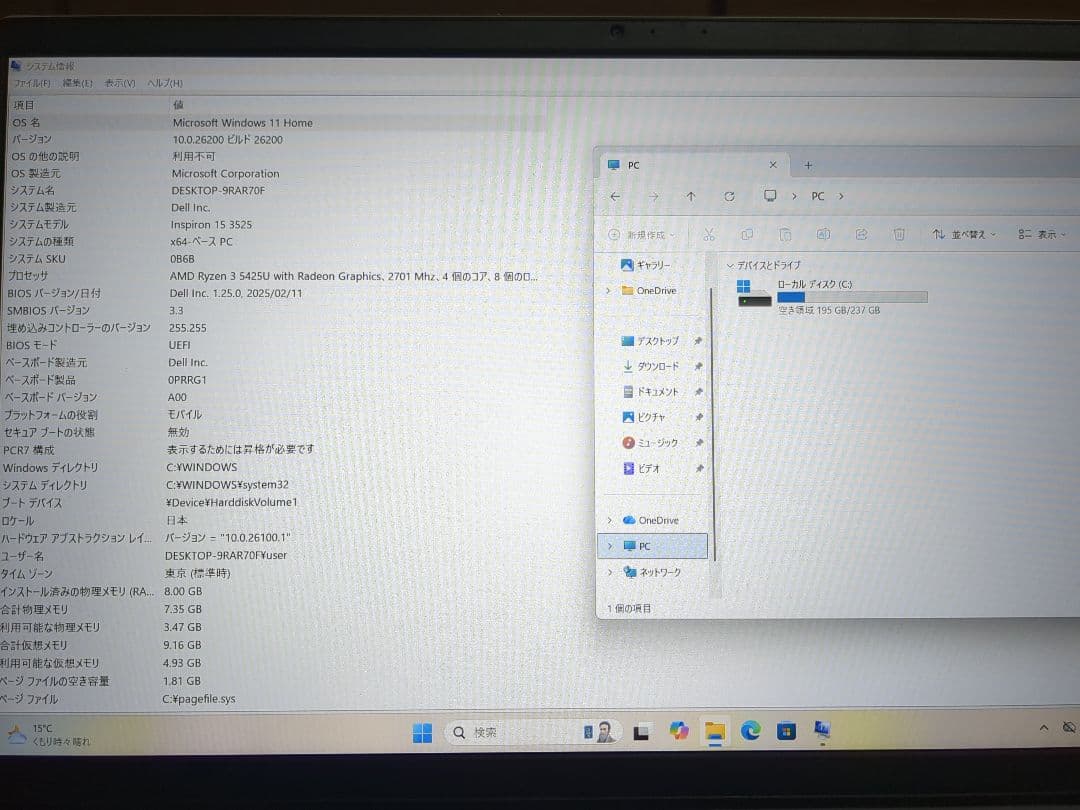This screenshot has height=810, width=1080.
Task: Collapse the デバイスとドライブ section
Action: 731,266
